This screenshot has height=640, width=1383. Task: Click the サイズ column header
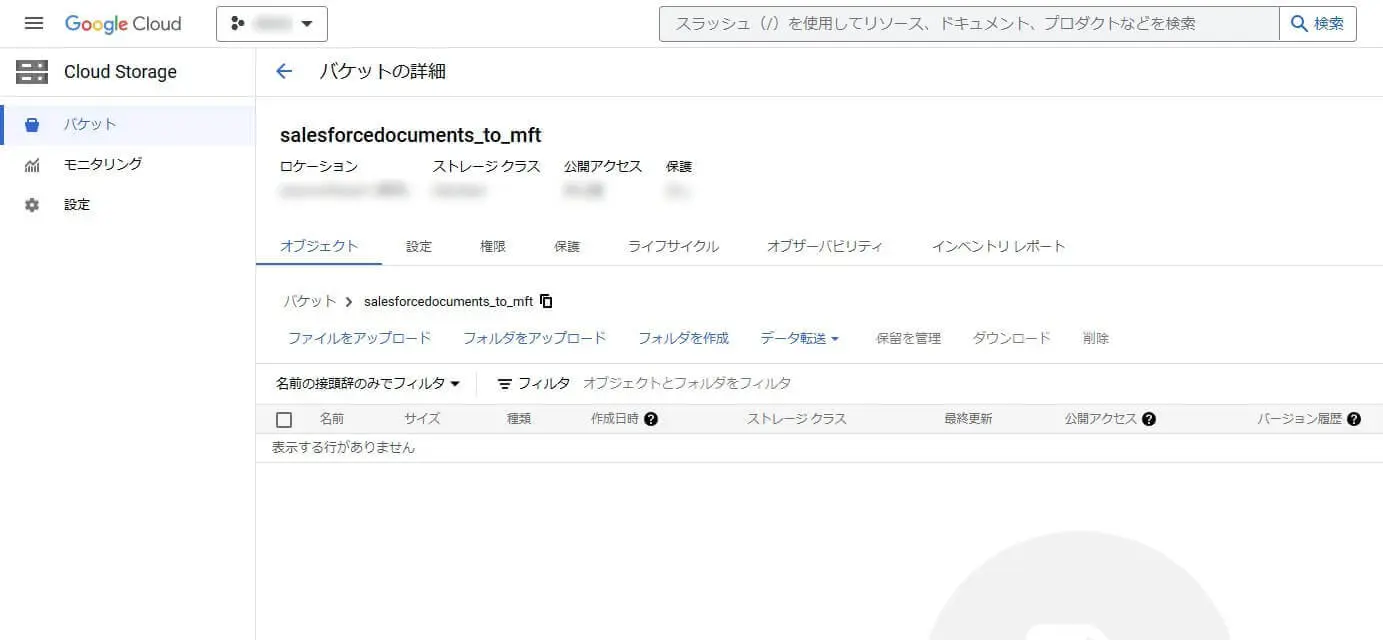[422, 419]
